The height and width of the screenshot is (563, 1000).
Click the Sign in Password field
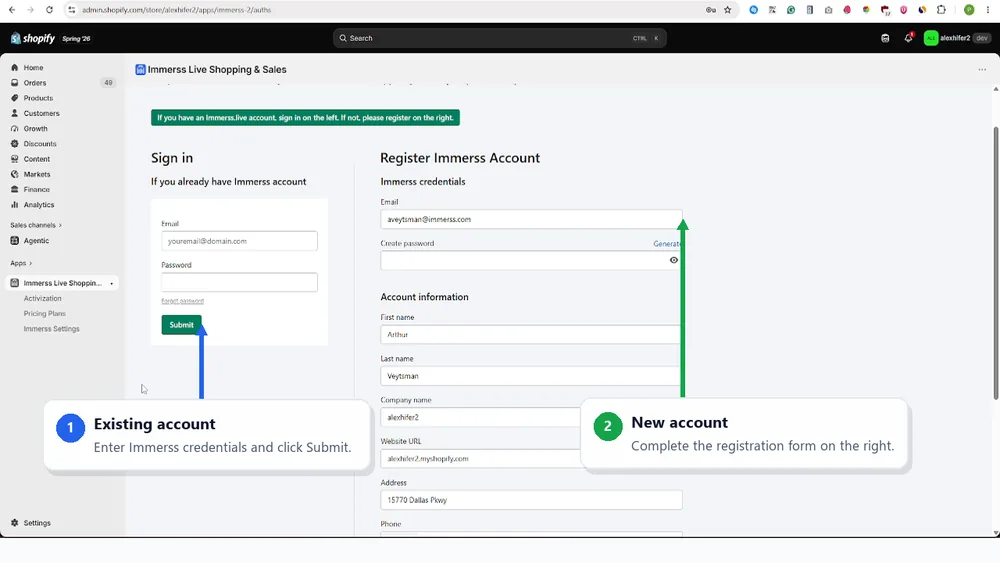tap(239, 282)
